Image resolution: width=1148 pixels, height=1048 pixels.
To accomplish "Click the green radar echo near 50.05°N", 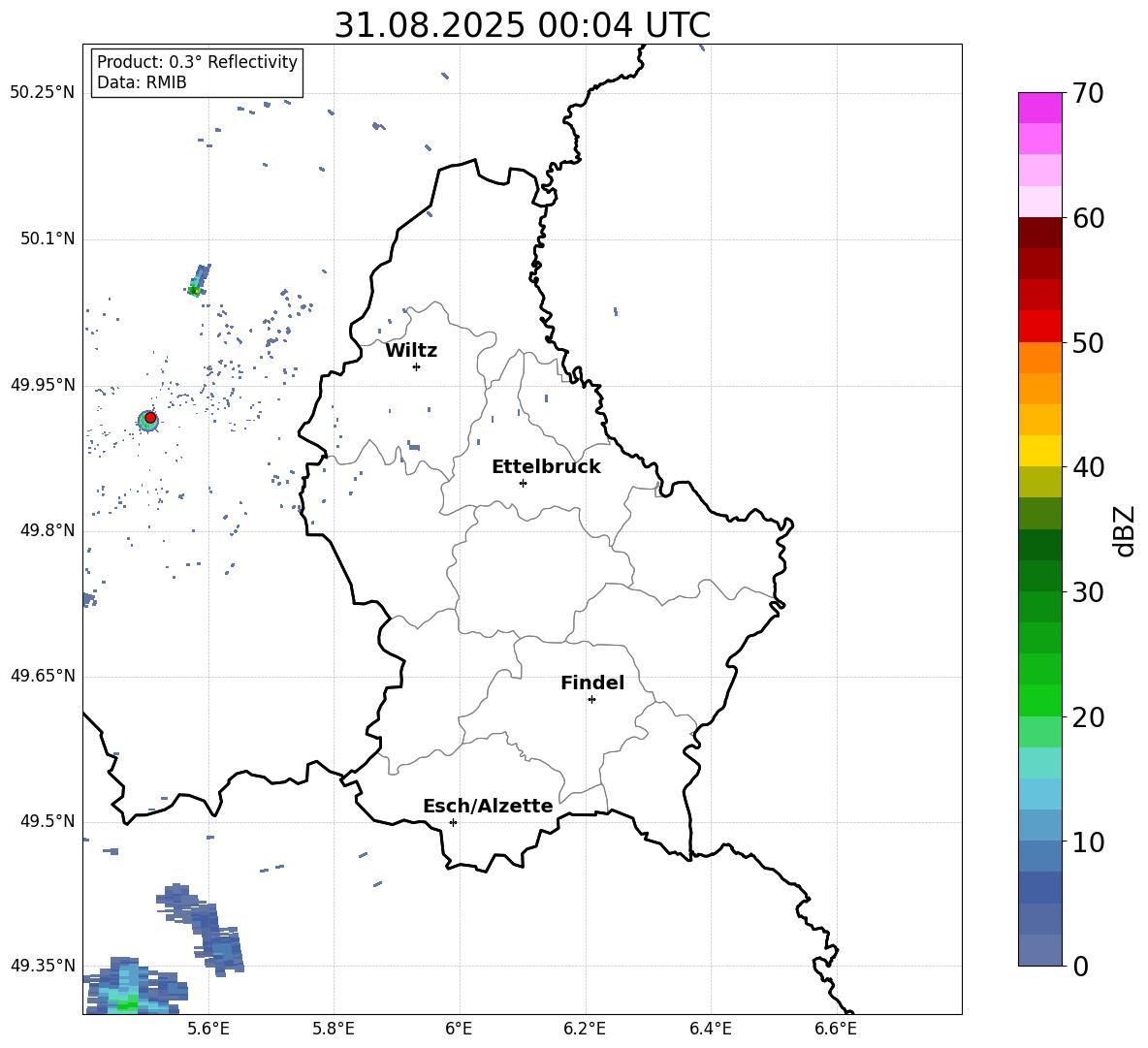I will (x=194, y=291).
